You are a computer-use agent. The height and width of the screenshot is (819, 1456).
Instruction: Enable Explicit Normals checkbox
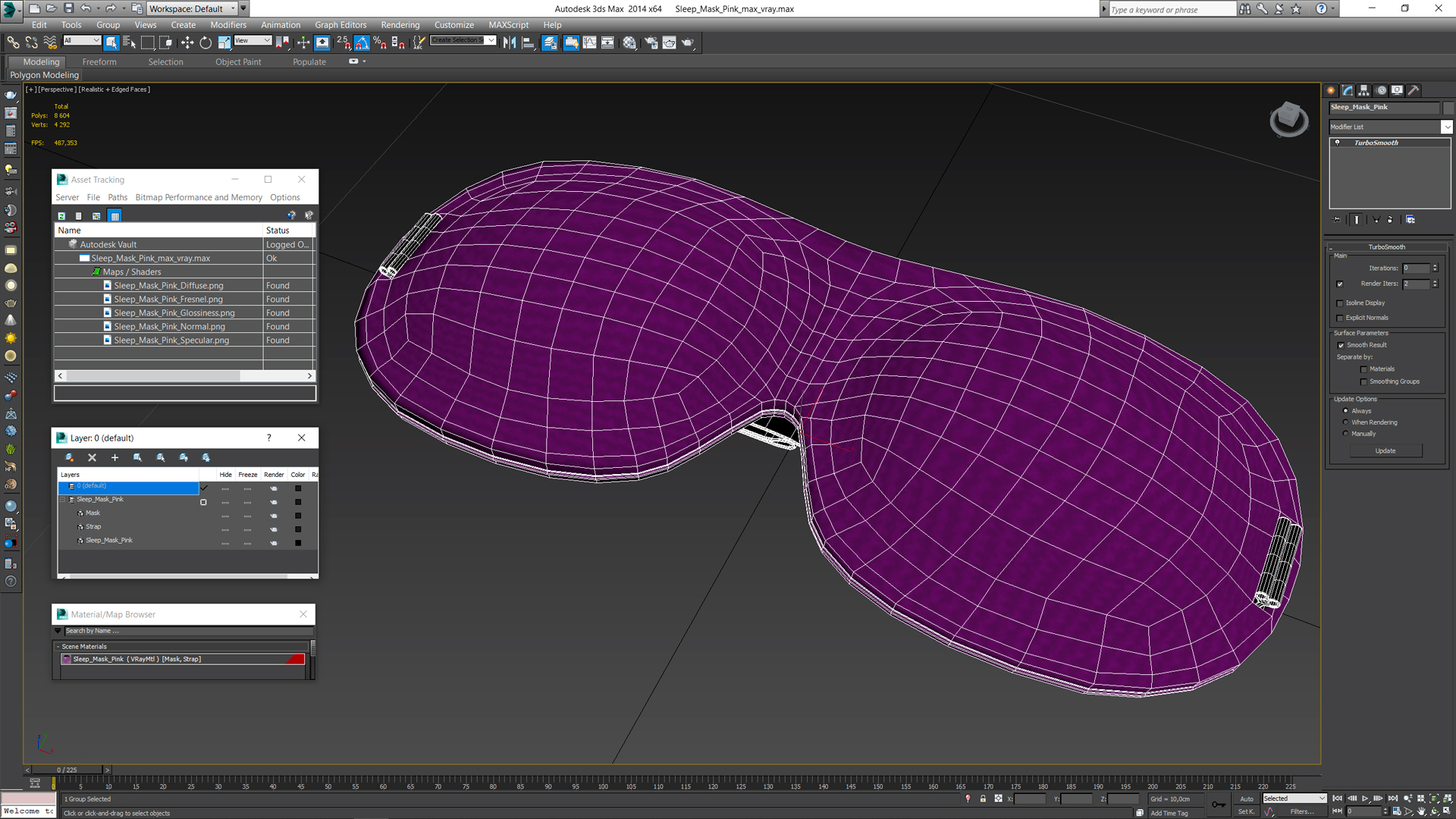click(x=1340, y=318)
